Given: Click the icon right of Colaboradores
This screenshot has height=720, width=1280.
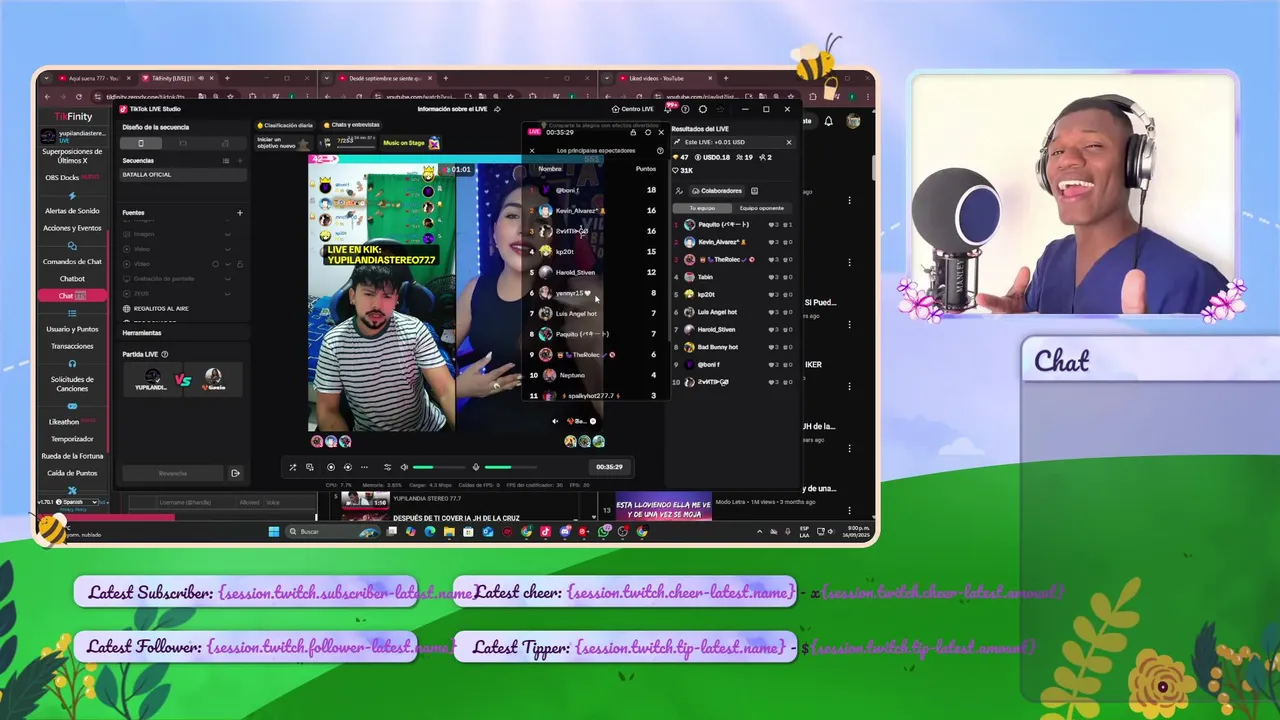Looking at the screenshot, I should point(754,191).
